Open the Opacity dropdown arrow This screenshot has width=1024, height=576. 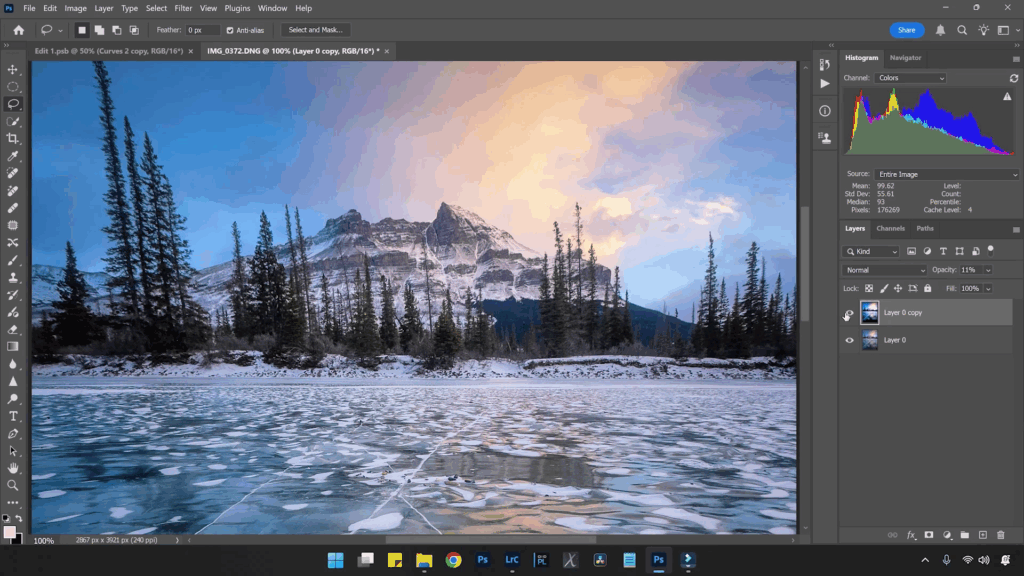click(986, 269)
